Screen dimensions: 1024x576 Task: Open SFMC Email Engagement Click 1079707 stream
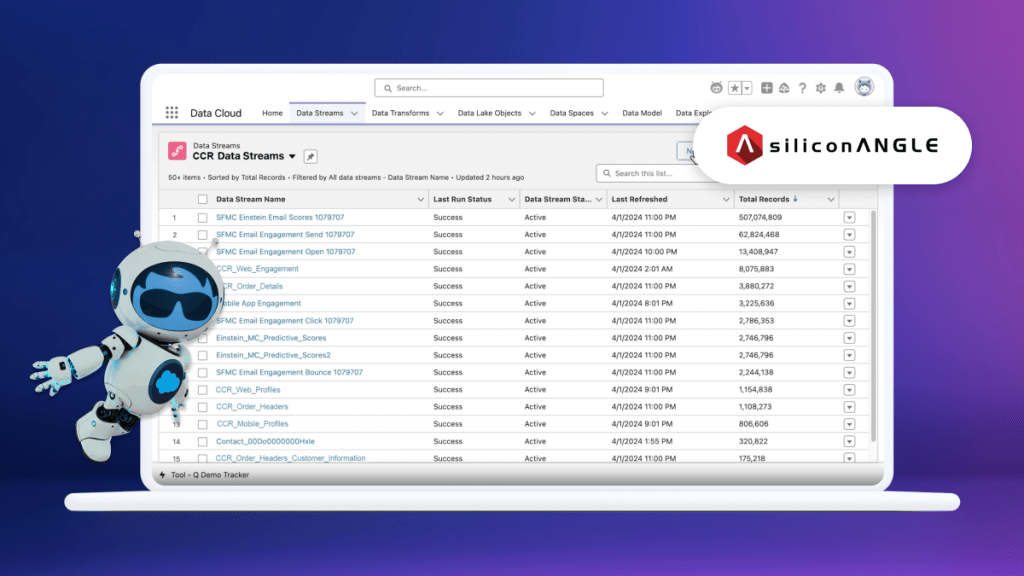pos(285,321)
